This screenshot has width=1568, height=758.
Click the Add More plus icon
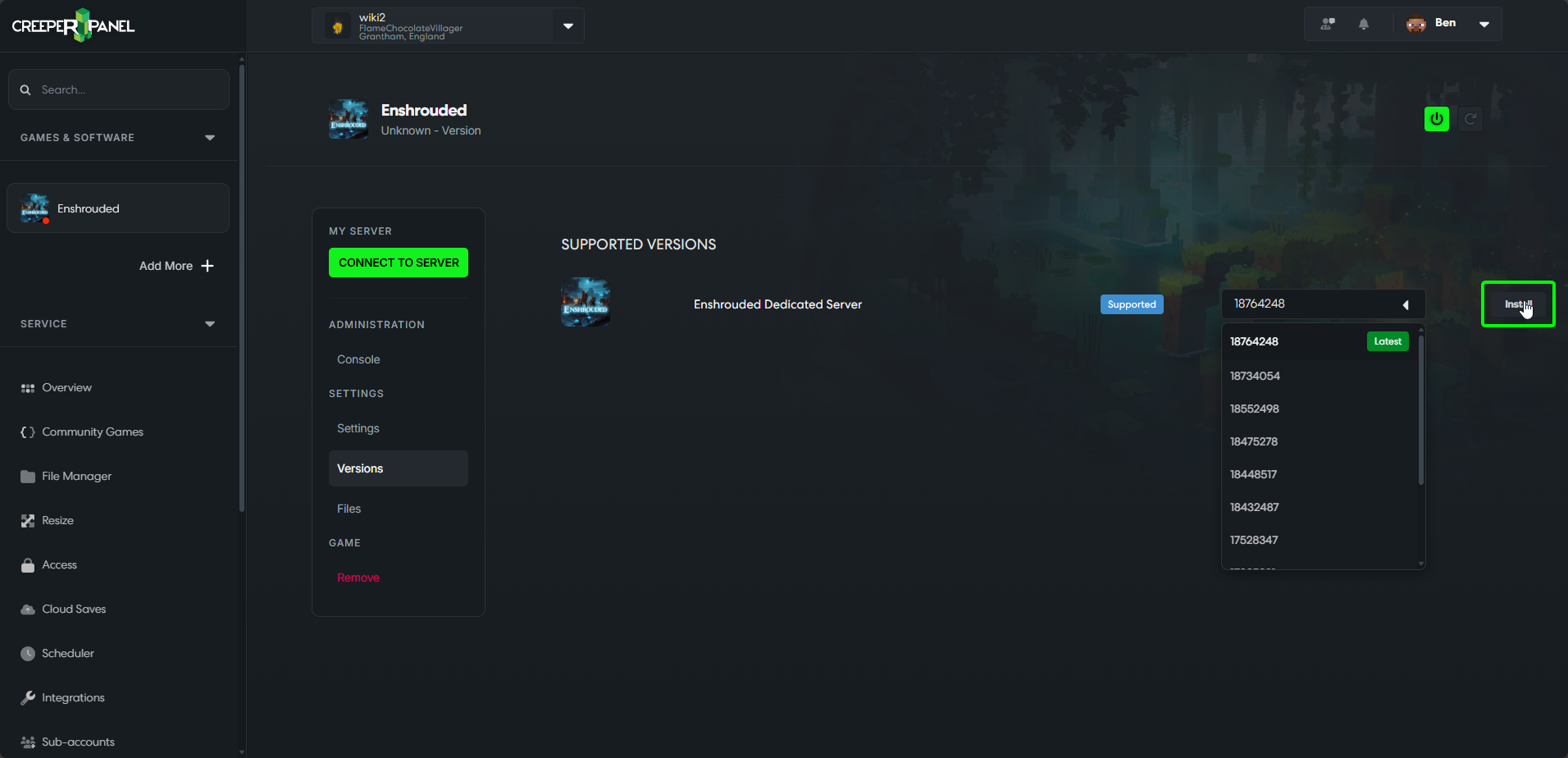click(x=207, y=266)
